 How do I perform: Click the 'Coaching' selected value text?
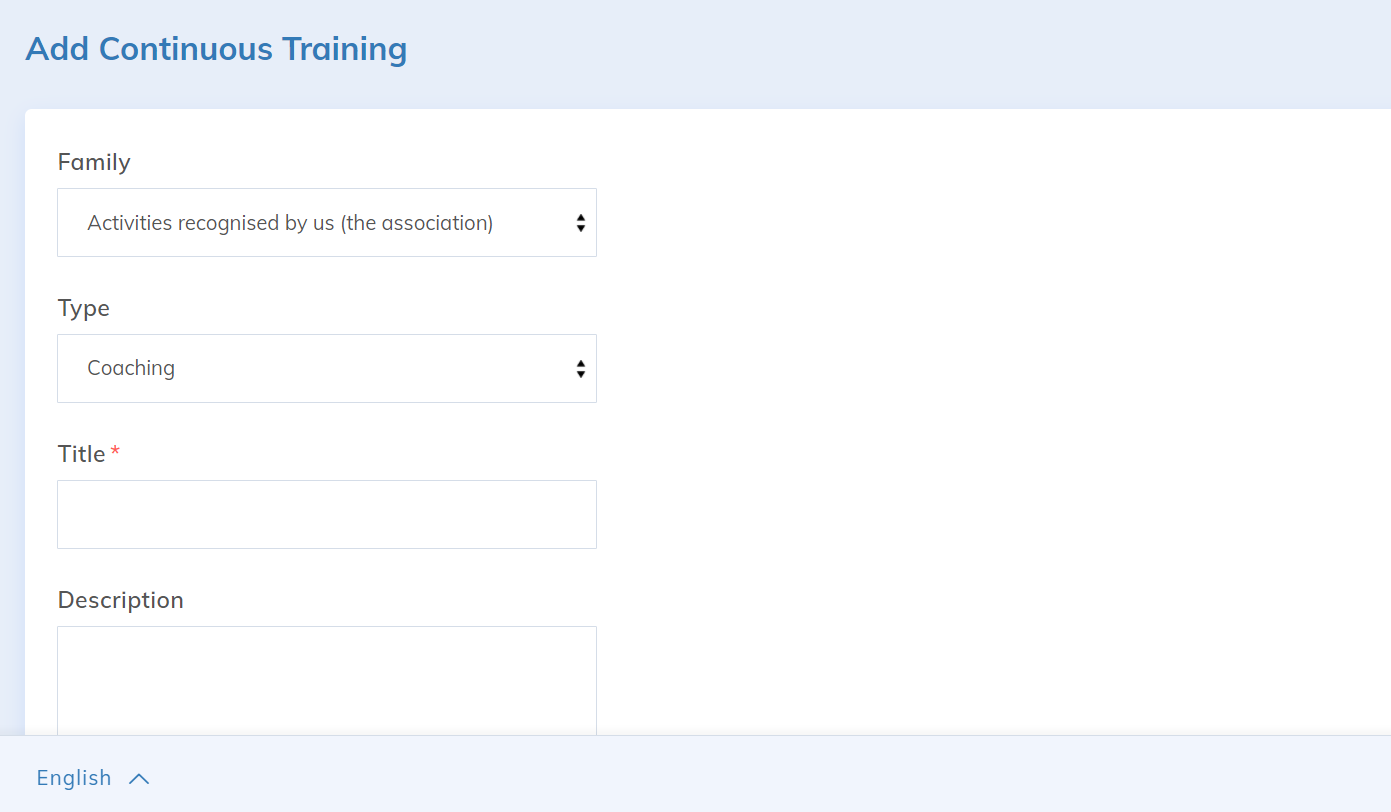[x=131, y=368]
